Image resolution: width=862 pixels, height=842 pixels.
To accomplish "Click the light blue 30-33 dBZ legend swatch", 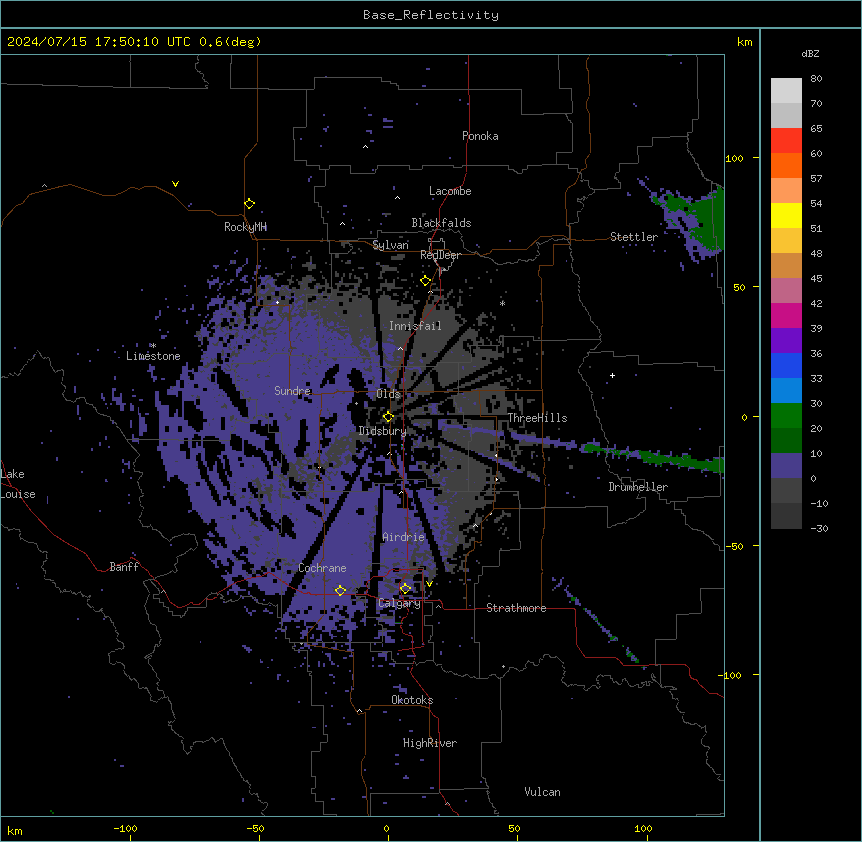I will coord(786,391).
